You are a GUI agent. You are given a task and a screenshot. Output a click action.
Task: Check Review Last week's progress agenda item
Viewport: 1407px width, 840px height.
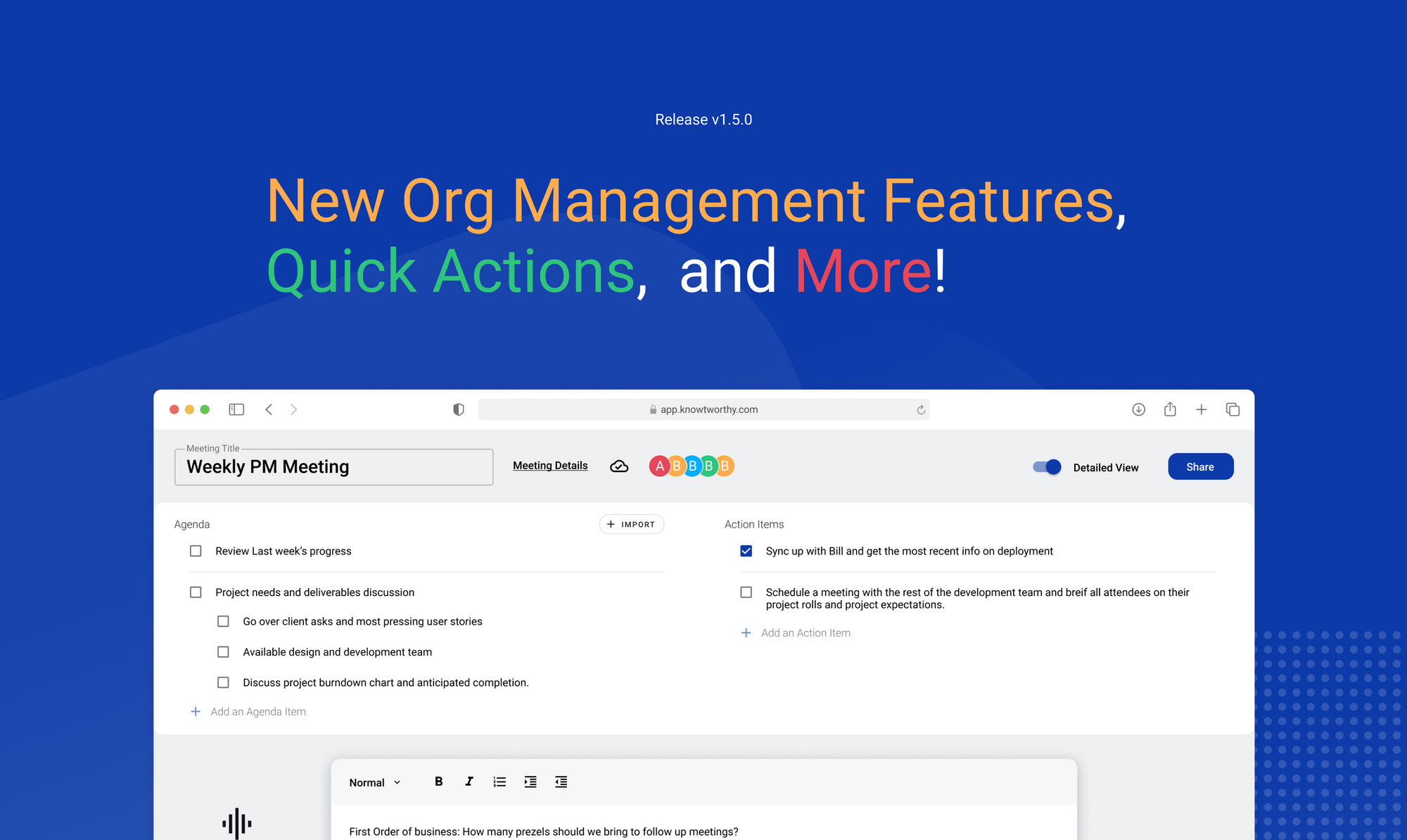(x=196, y=551)
